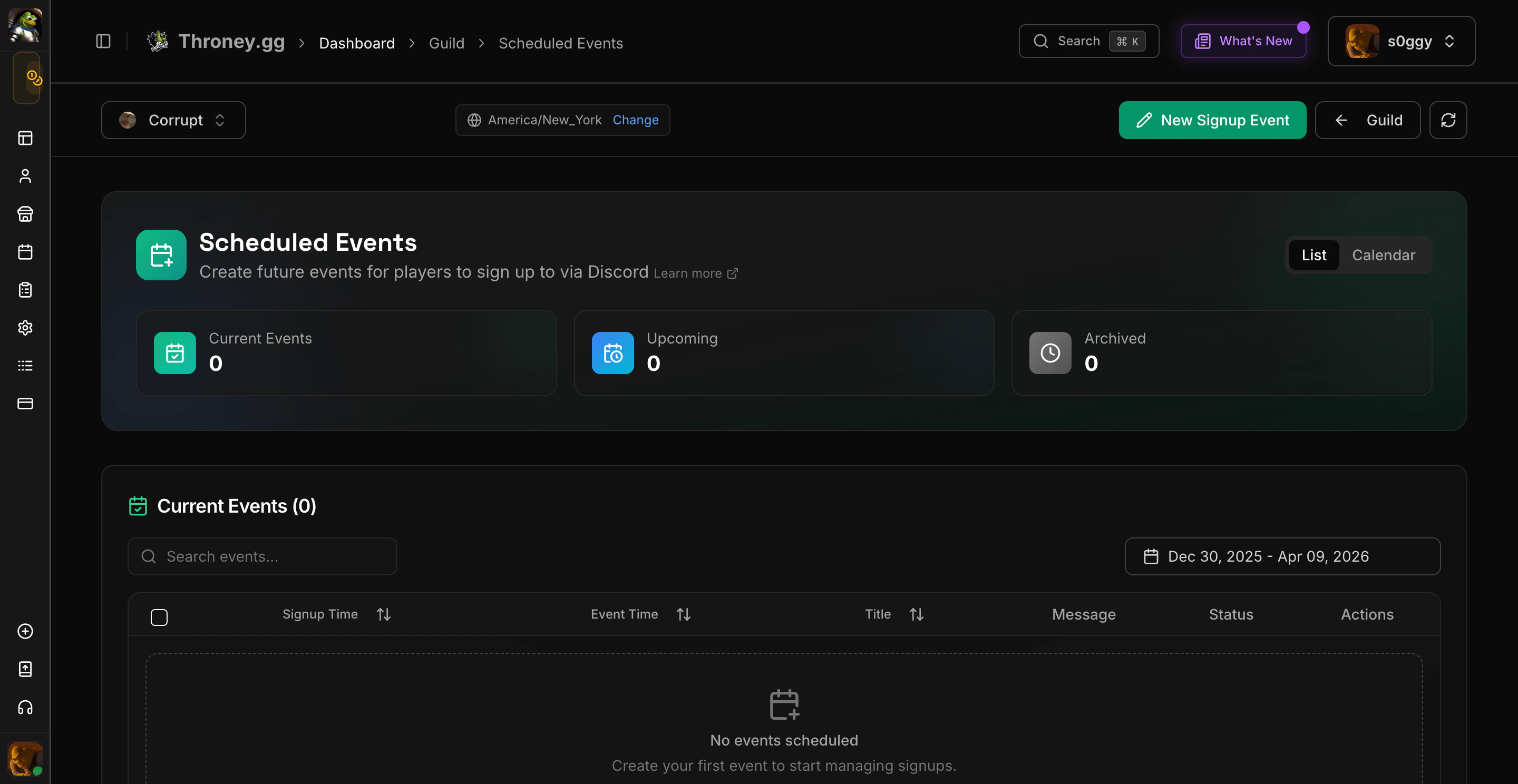Image resolution: width=1518 pixels, height=784 pixels.
Task: Click Change timezone link
Action: [x=635, y=120]
